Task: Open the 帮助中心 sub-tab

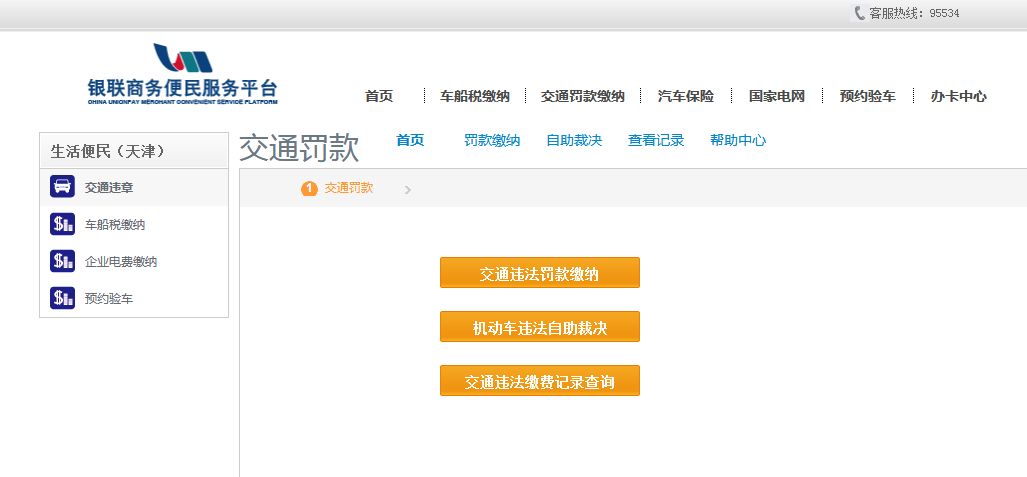Action: tap(738, 140)
